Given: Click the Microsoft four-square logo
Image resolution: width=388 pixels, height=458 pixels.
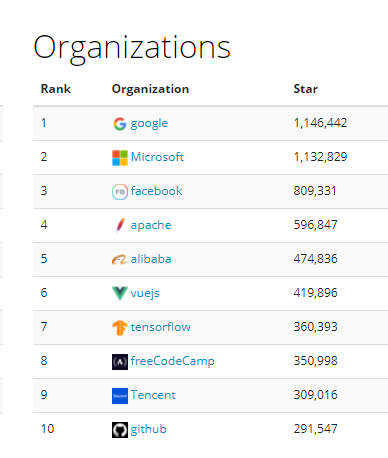Looking at the screenshot, I should 120,158.
